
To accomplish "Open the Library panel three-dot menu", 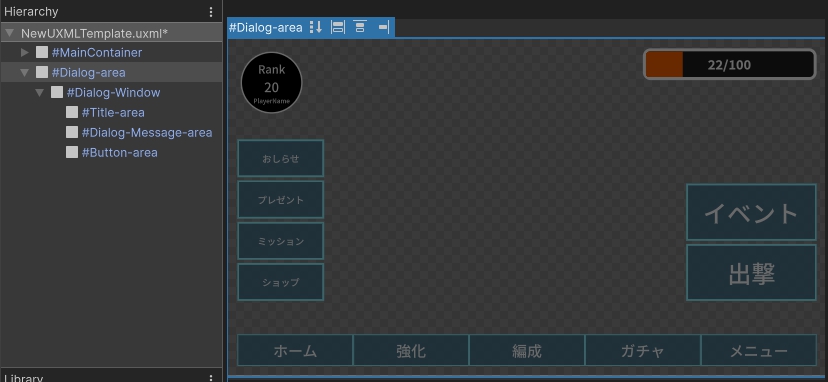I will pos(211,378).
